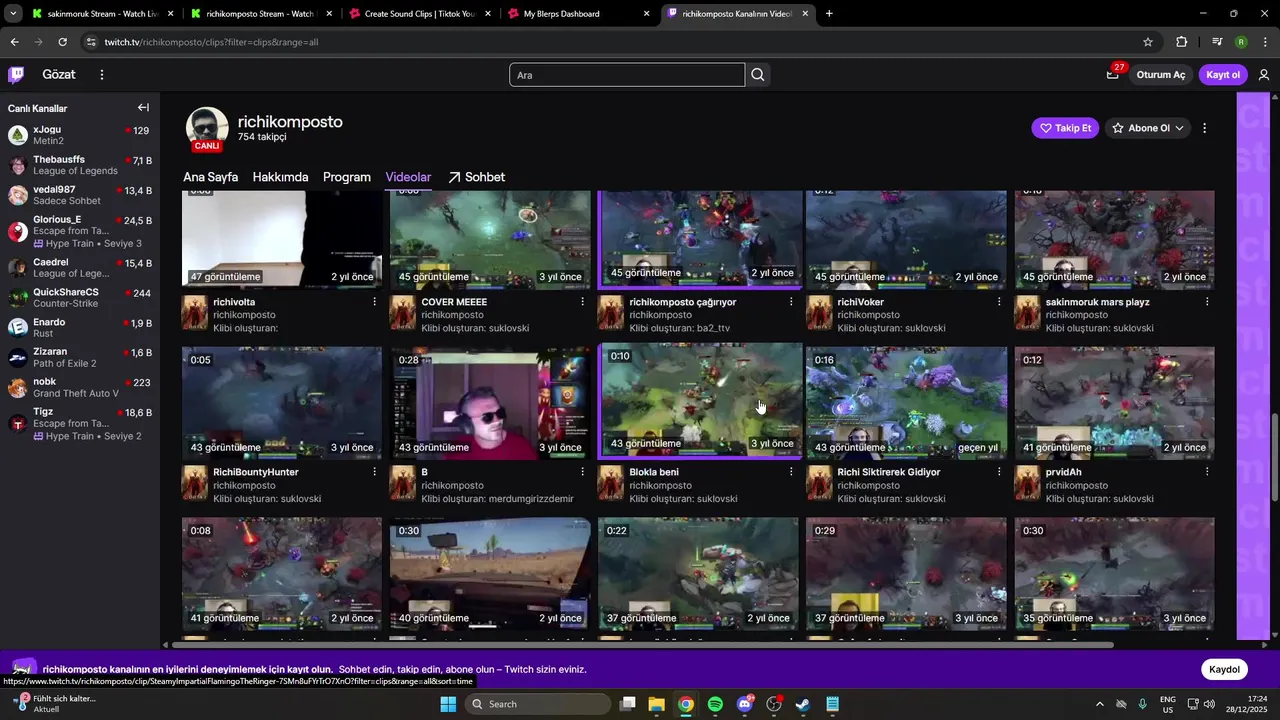Play the RichiBountyHunter clip thumbnail

coord(282,403)
